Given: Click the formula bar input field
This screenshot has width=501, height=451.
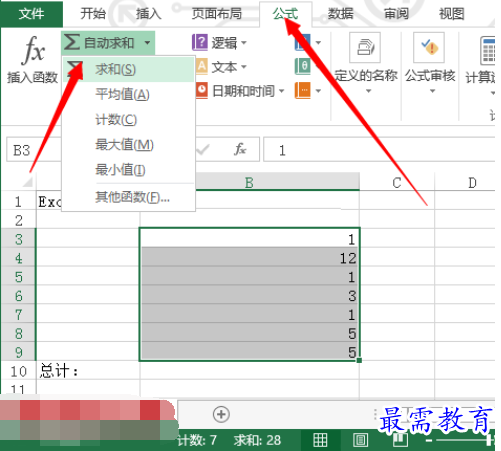Looking at the screenshot, I should tap(379, 150).
